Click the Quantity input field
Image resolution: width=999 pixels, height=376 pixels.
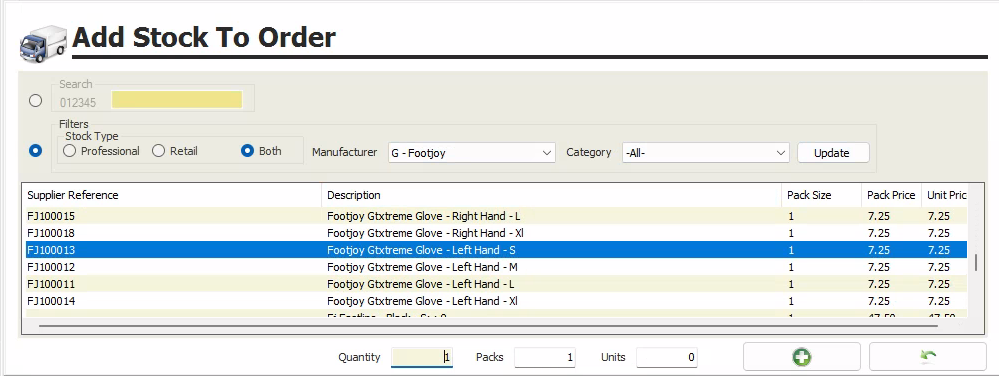422,358
